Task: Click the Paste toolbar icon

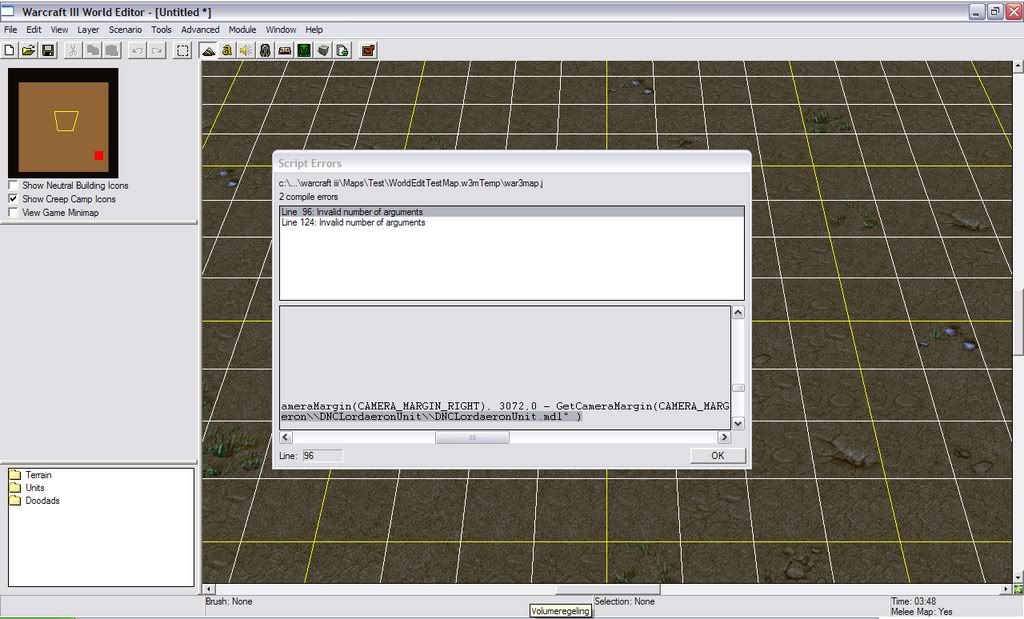Action: (112, 50)
